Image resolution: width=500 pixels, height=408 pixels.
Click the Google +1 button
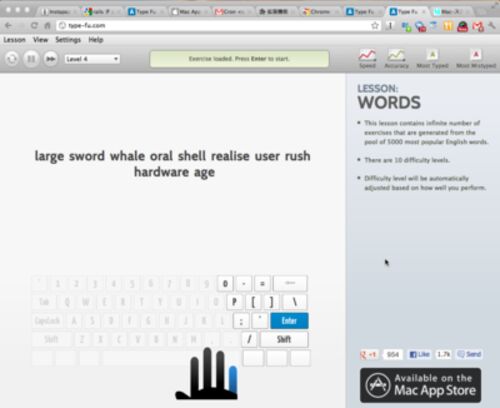369,354
